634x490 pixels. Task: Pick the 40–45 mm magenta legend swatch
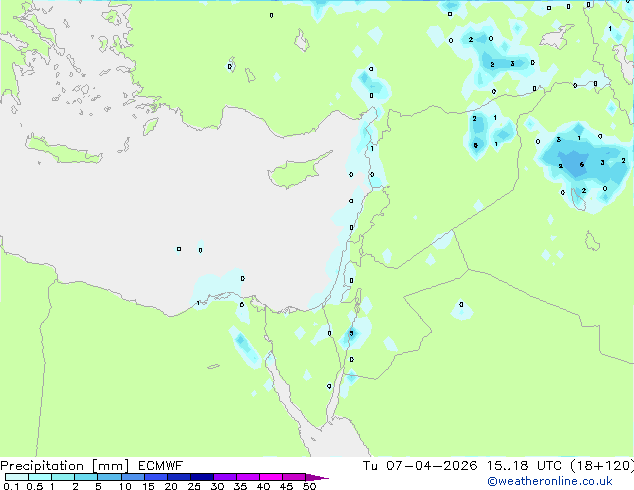coord(271,477)
